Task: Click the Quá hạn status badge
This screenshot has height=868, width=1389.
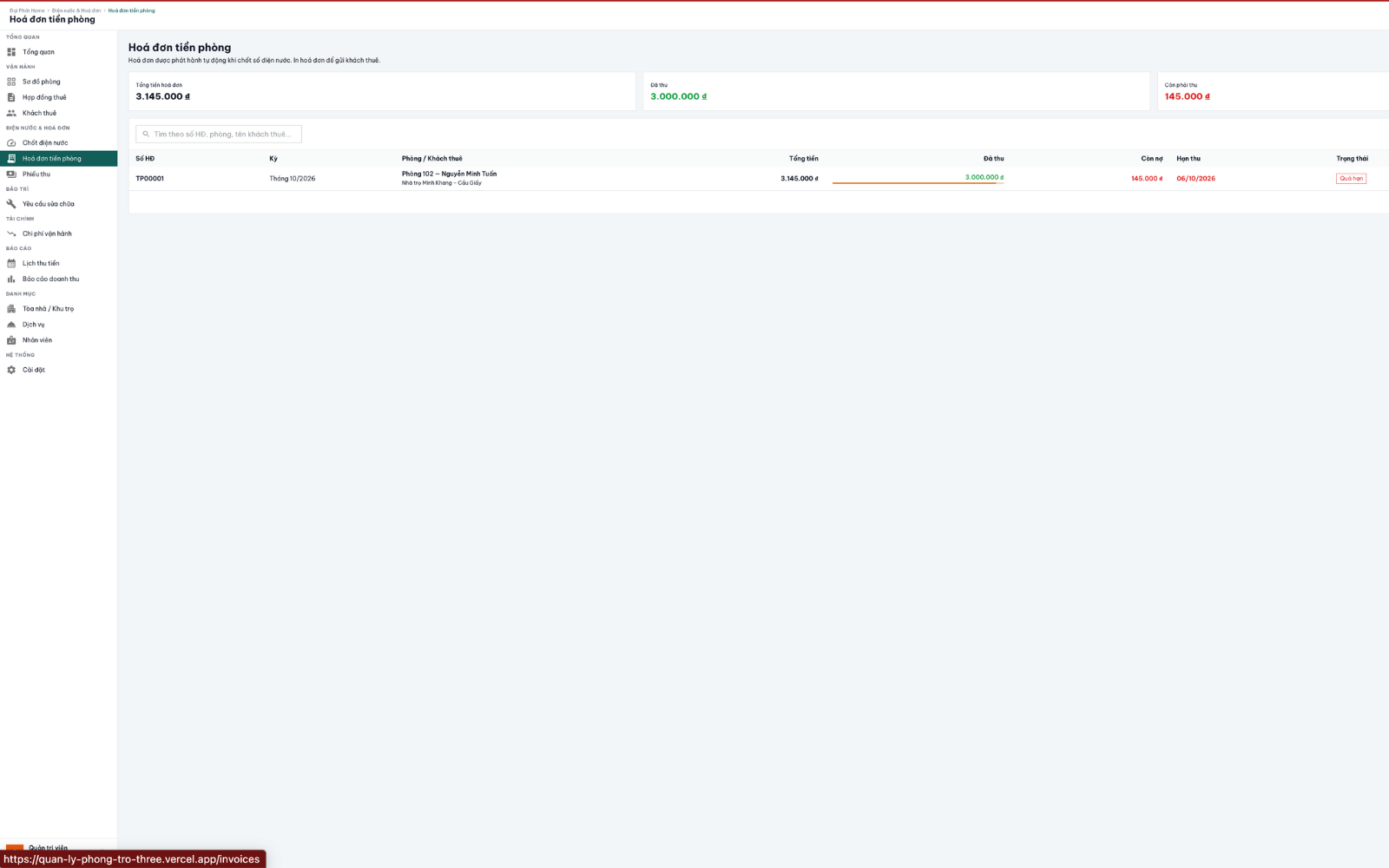Action: click(1351, 179)
